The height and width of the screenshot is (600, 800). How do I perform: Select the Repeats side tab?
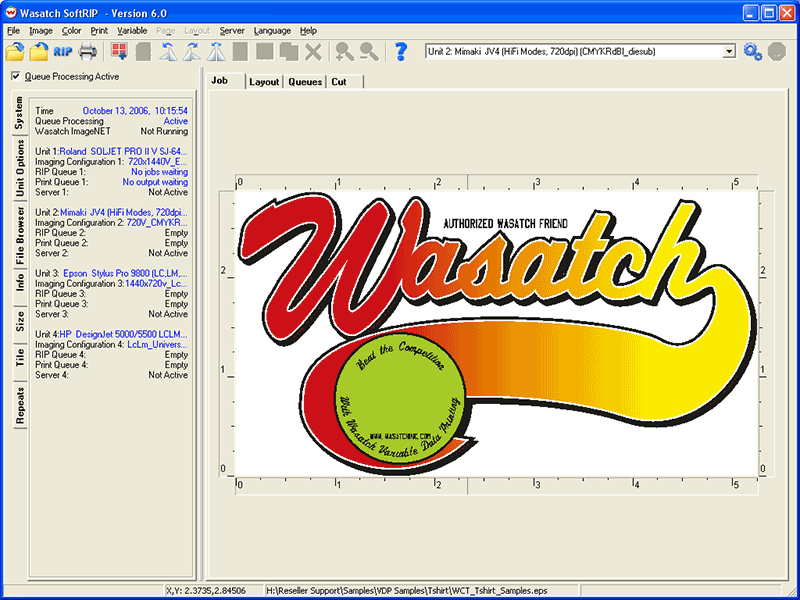20,406
